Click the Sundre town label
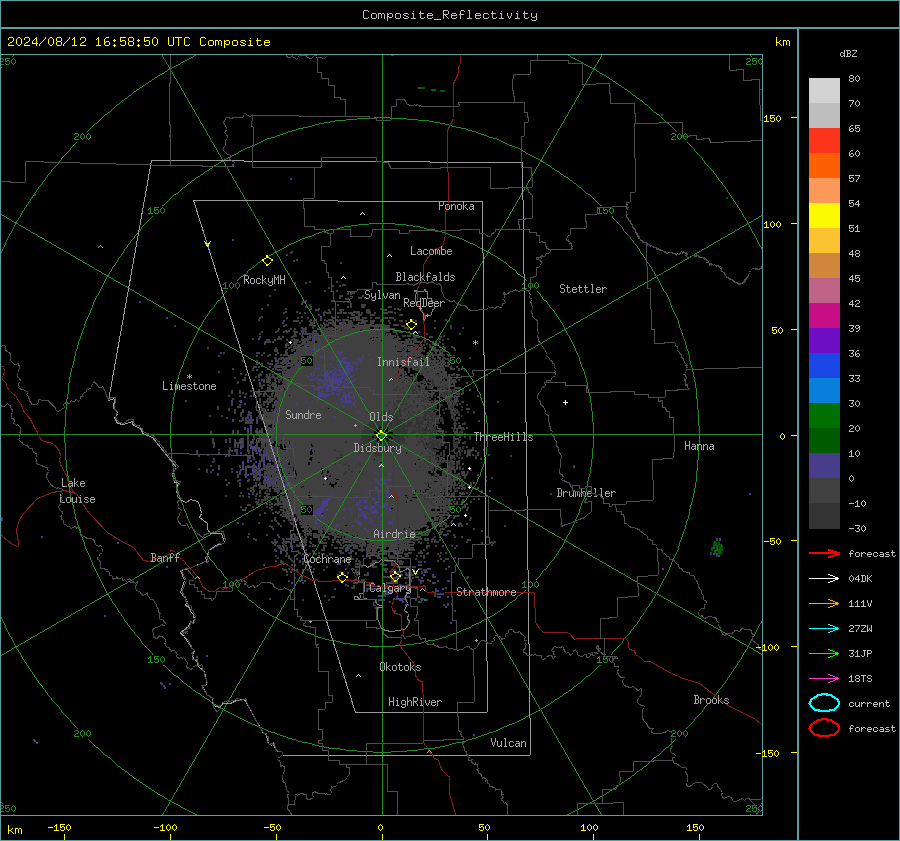900x841 pixels. (303, 414)
